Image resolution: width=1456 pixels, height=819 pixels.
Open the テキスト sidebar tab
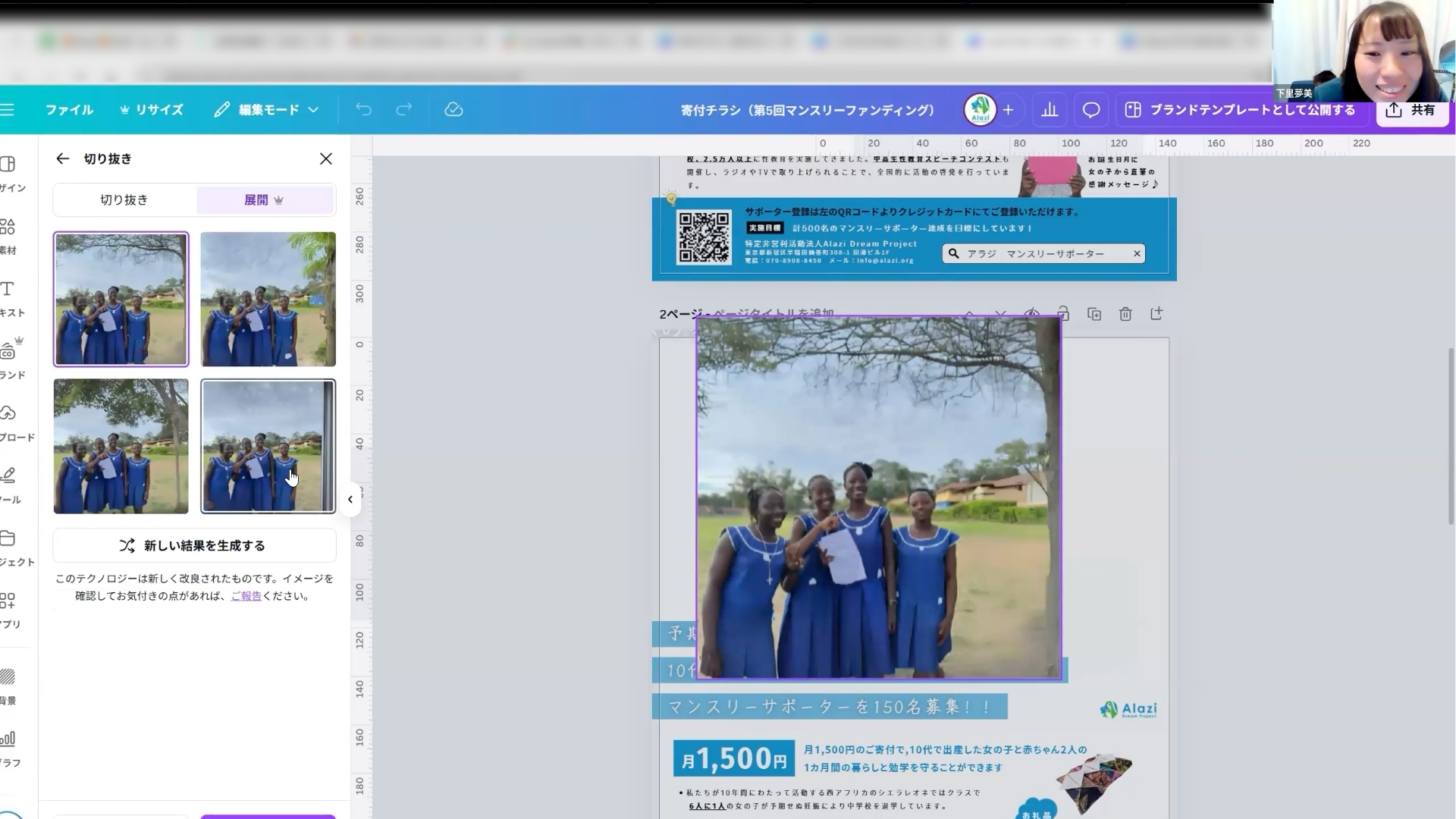pos(11,299)
